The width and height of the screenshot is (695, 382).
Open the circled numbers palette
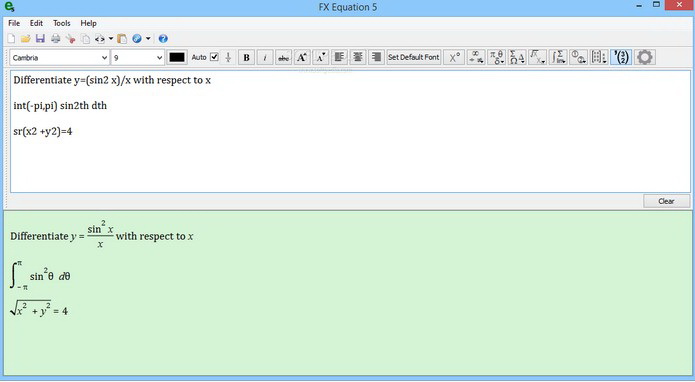tap(578, 58)
